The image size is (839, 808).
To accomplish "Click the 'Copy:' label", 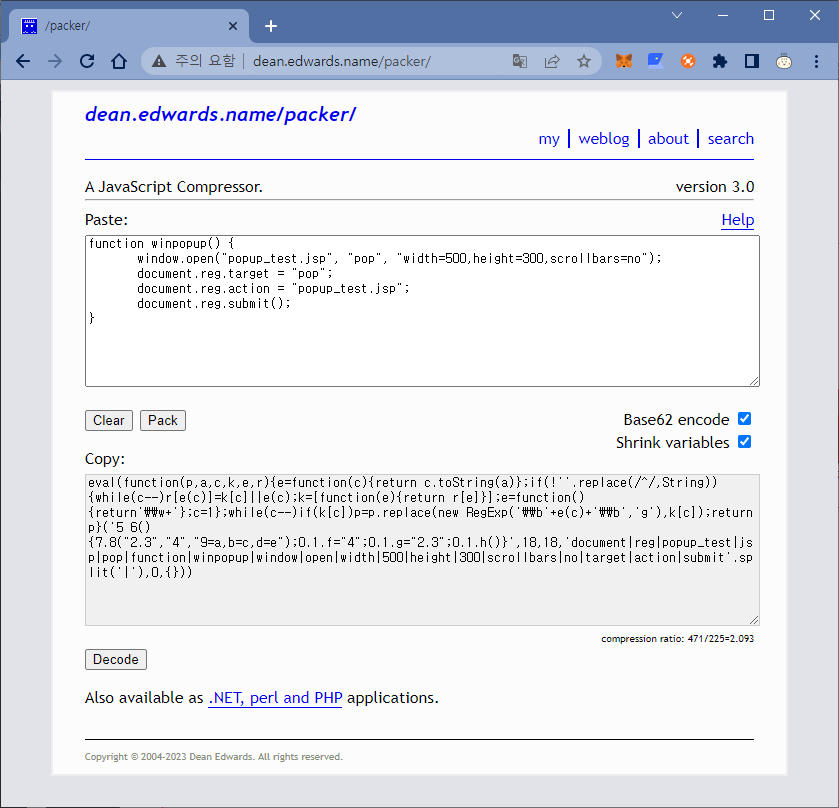I will coord(104,459).
